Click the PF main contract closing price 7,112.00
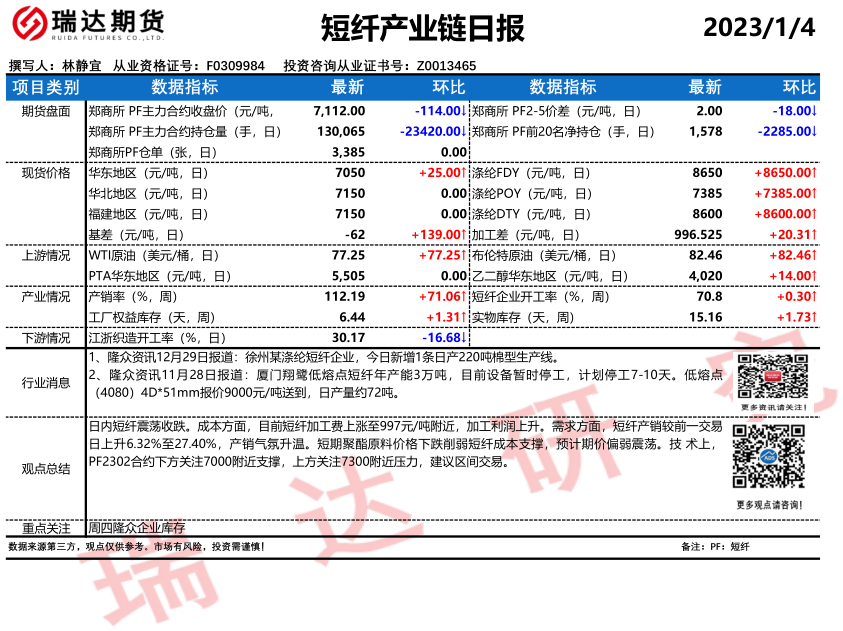This screenshot has height=631, width=843. [x=339, y=111]
